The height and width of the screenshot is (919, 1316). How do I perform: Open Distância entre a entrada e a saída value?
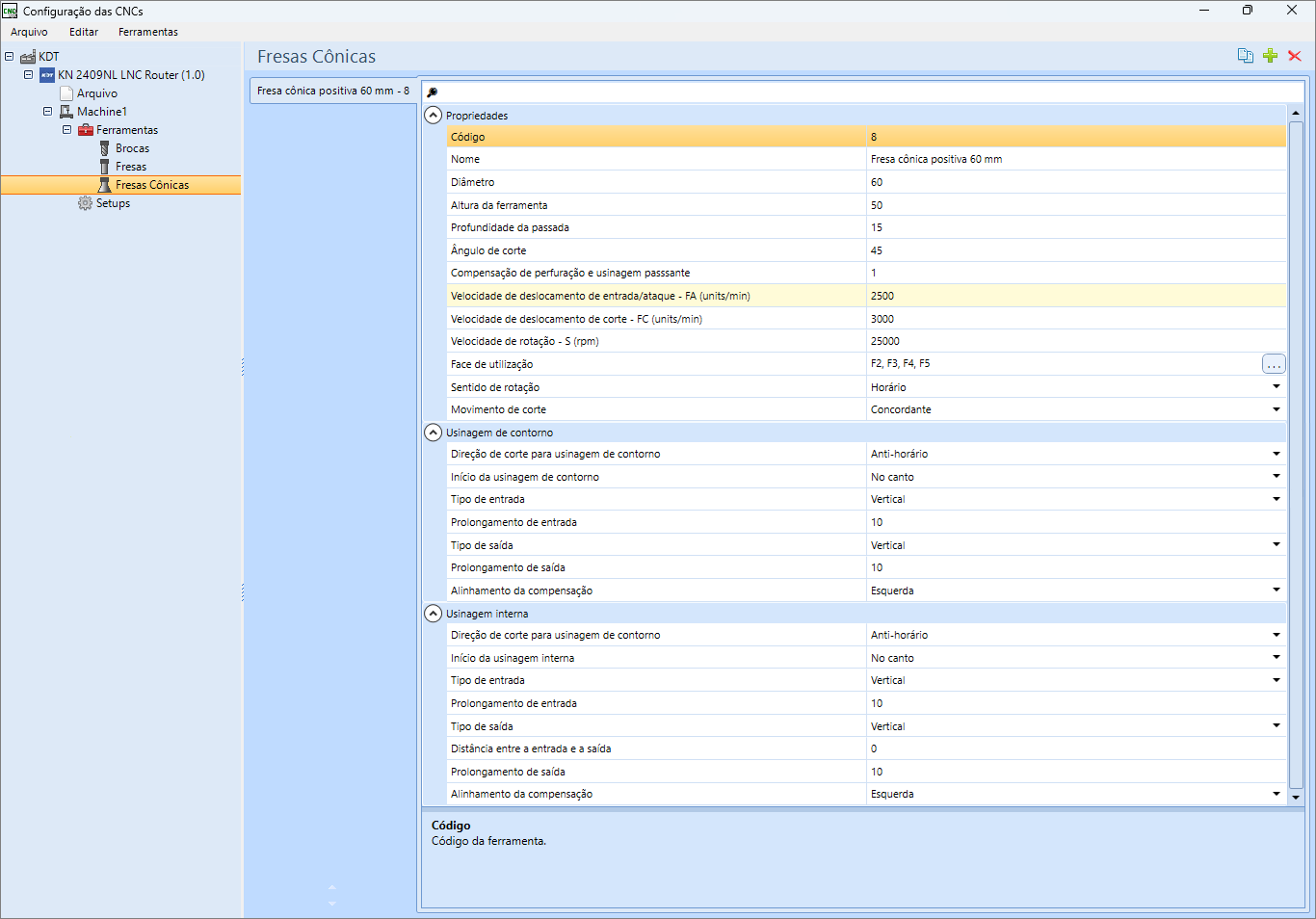[x=1076, y=748]
